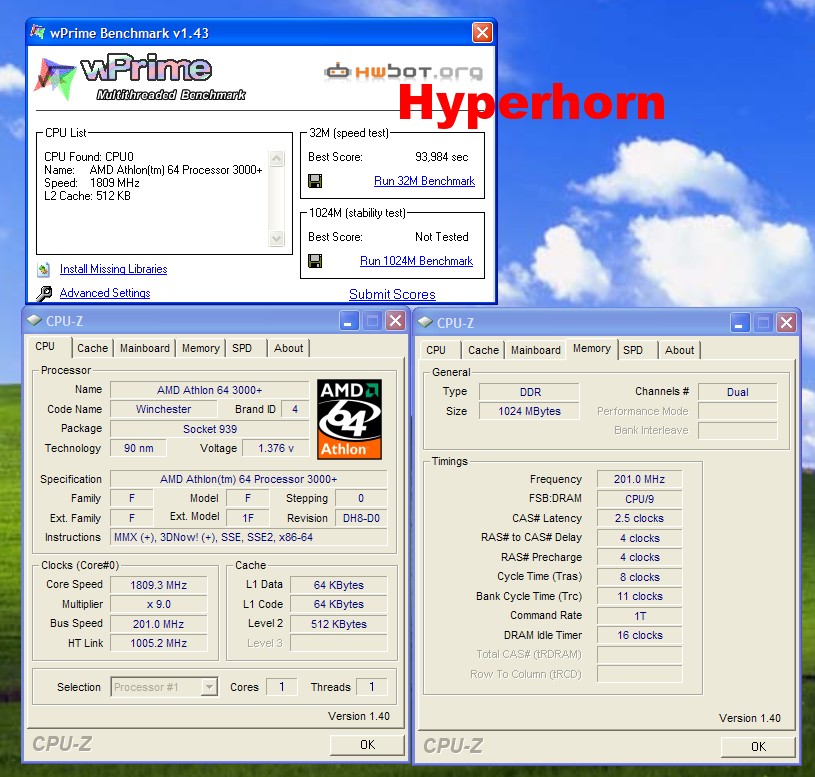The image size is (815, 777).
Task: Close the wPrime Benchmark window
Action: tap(482, 33)
